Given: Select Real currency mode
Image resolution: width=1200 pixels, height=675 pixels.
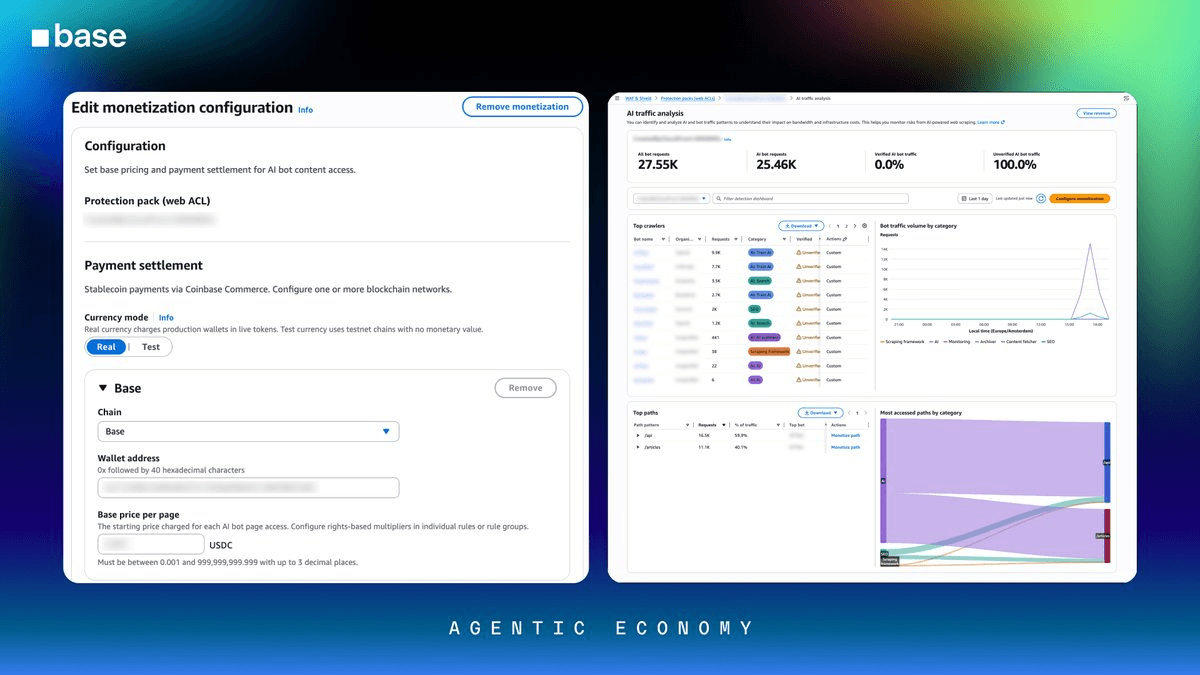Looking at the screenshot, I should pos(106,347).
